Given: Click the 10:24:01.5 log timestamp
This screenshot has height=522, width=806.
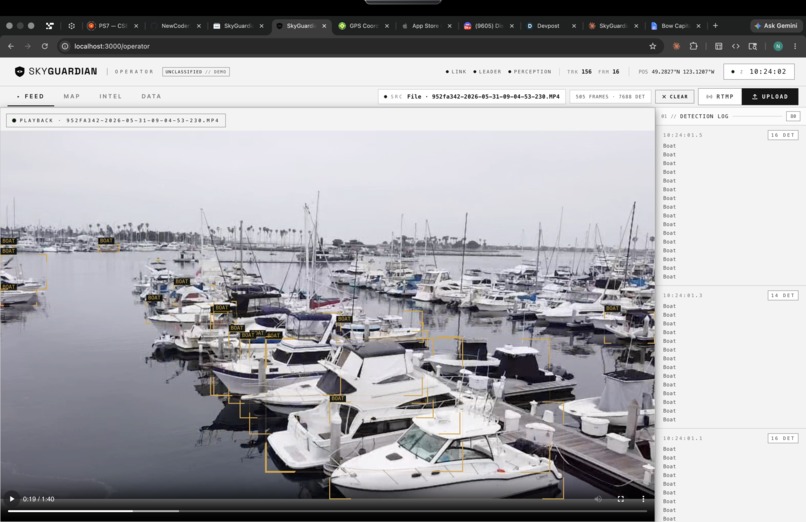Looking at the screenshot, I should pyautogui.click(x=683, y=135).
